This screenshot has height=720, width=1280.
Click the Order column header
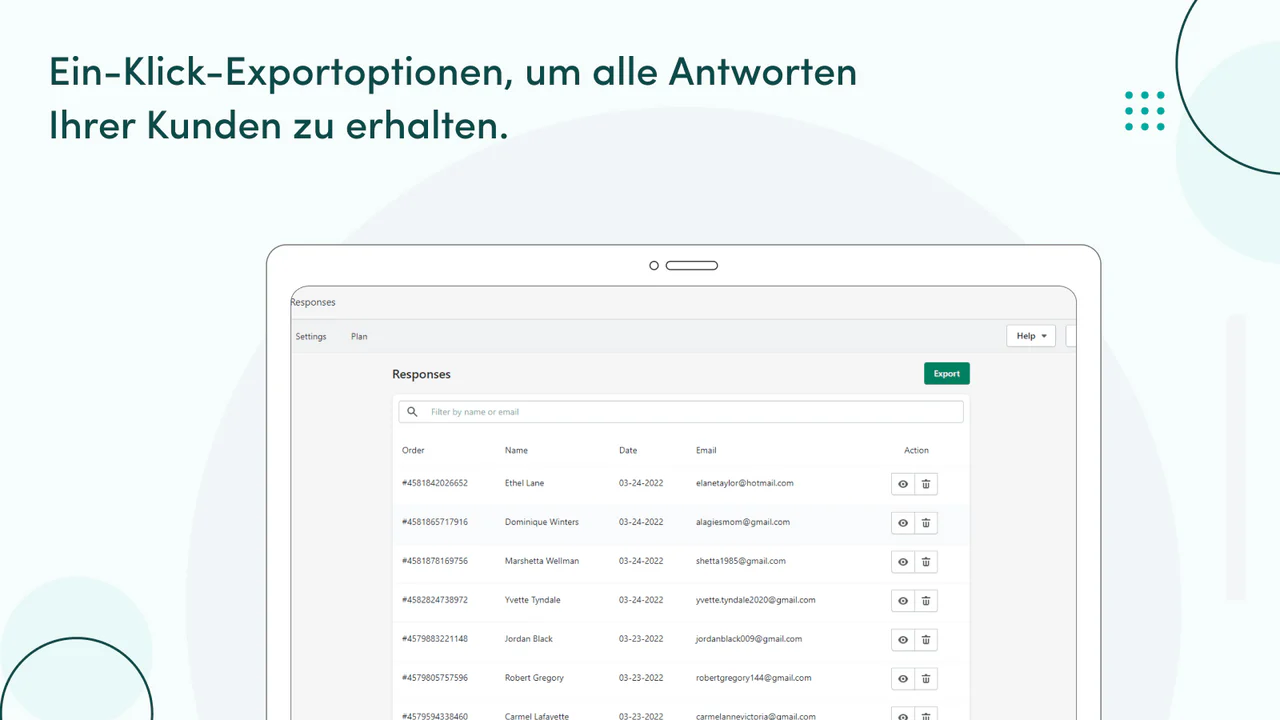click(x=413, y=451)
